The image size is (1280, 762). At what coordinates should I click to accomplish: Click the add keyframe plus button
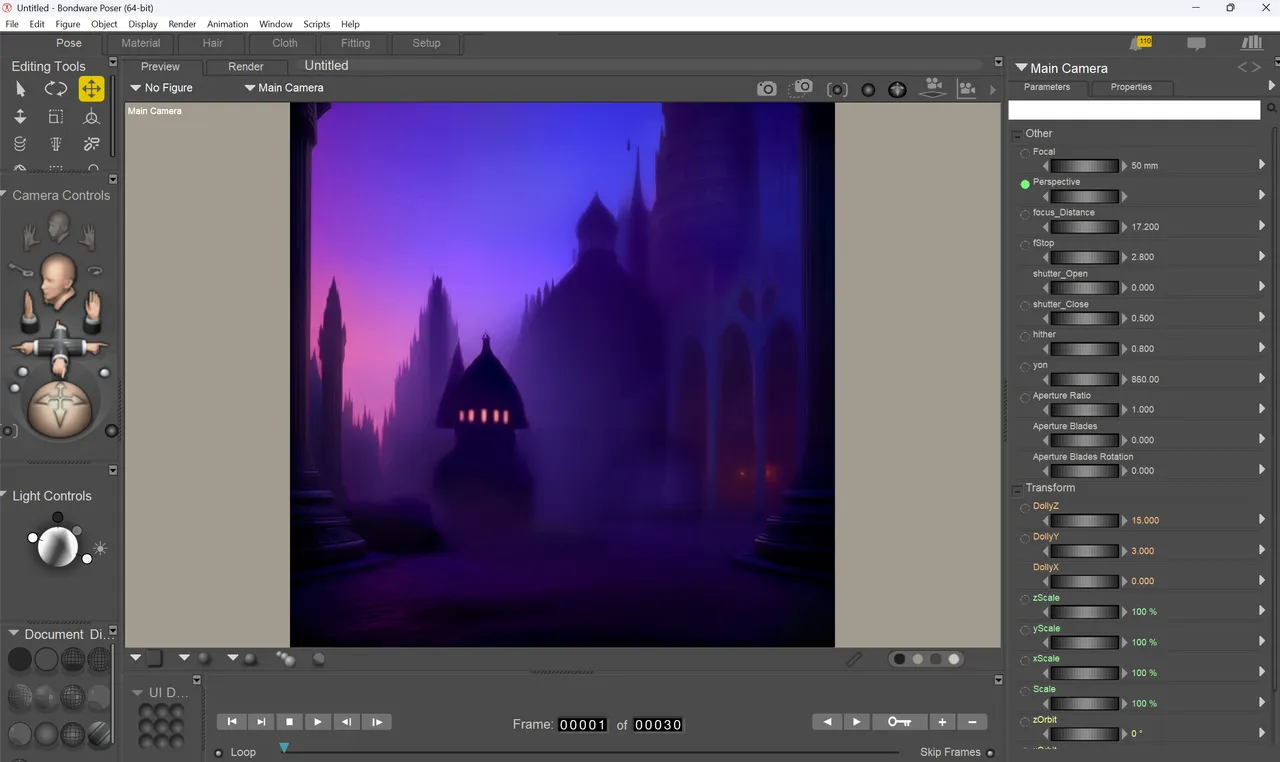tap(942, 722)
